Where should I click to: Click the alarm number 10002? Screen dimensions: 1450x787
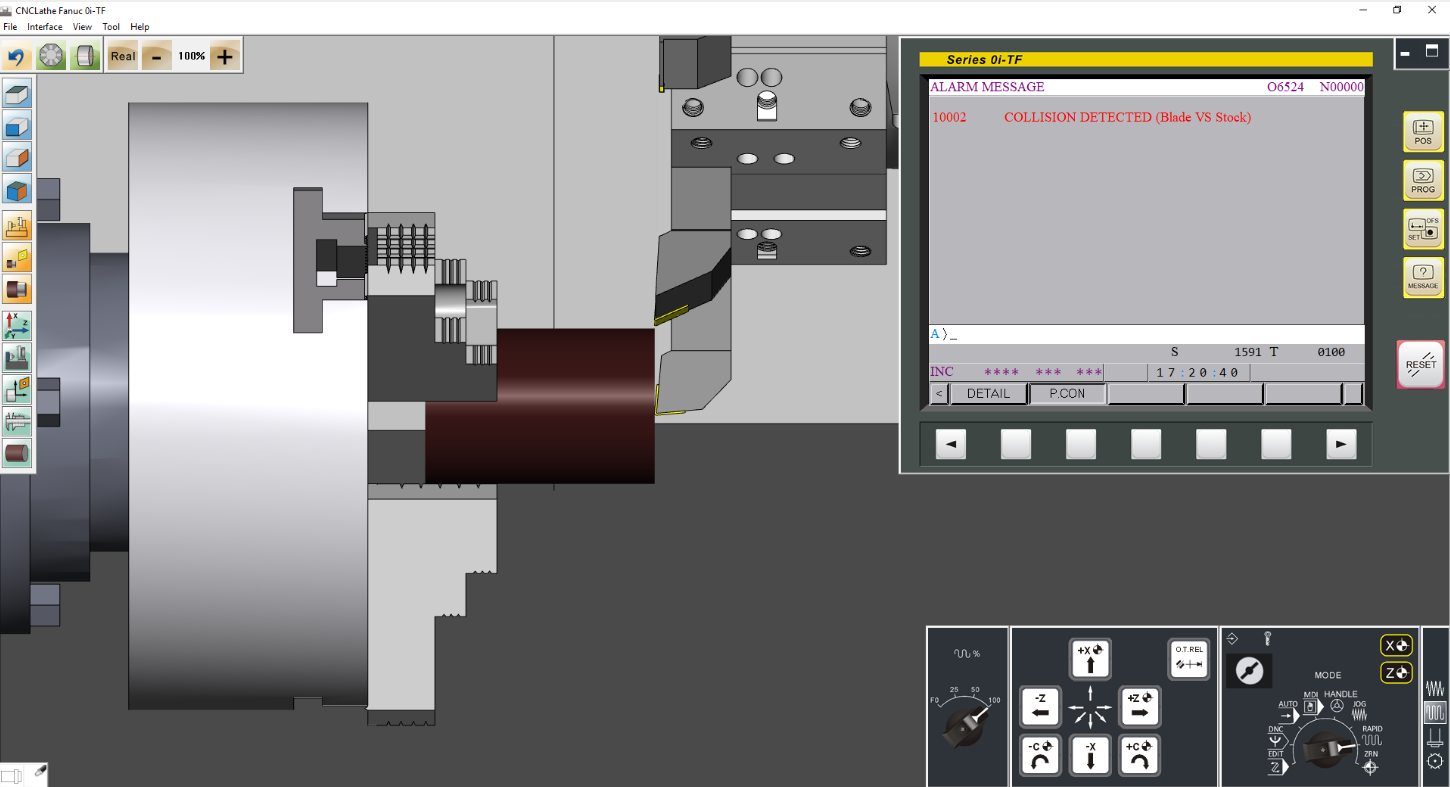point(949,117)
